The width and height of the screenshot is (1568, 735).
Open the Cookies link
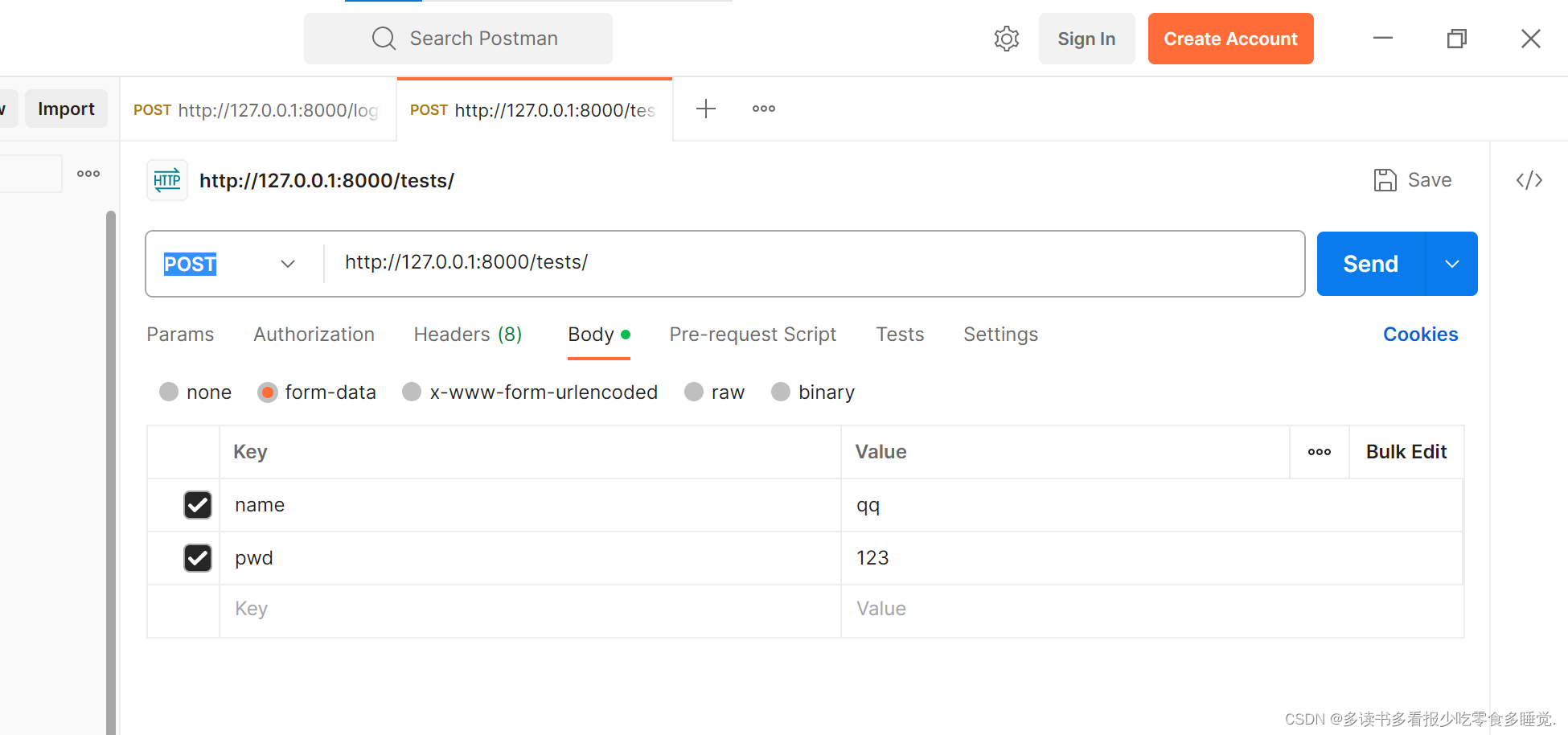1420,335
